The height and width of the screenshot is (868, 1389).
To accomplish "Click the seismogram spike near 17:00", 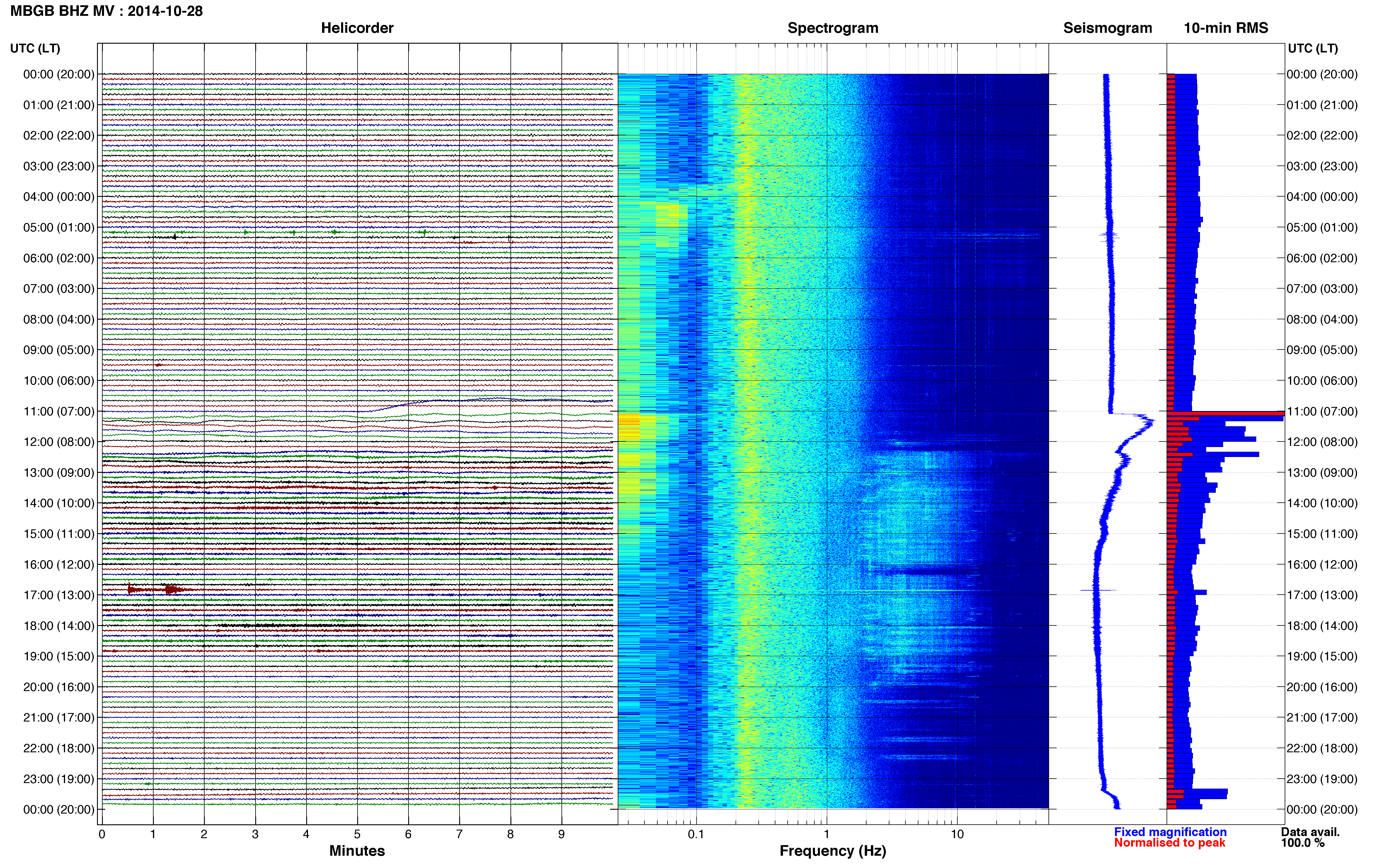I will [x=1098, y=590].
